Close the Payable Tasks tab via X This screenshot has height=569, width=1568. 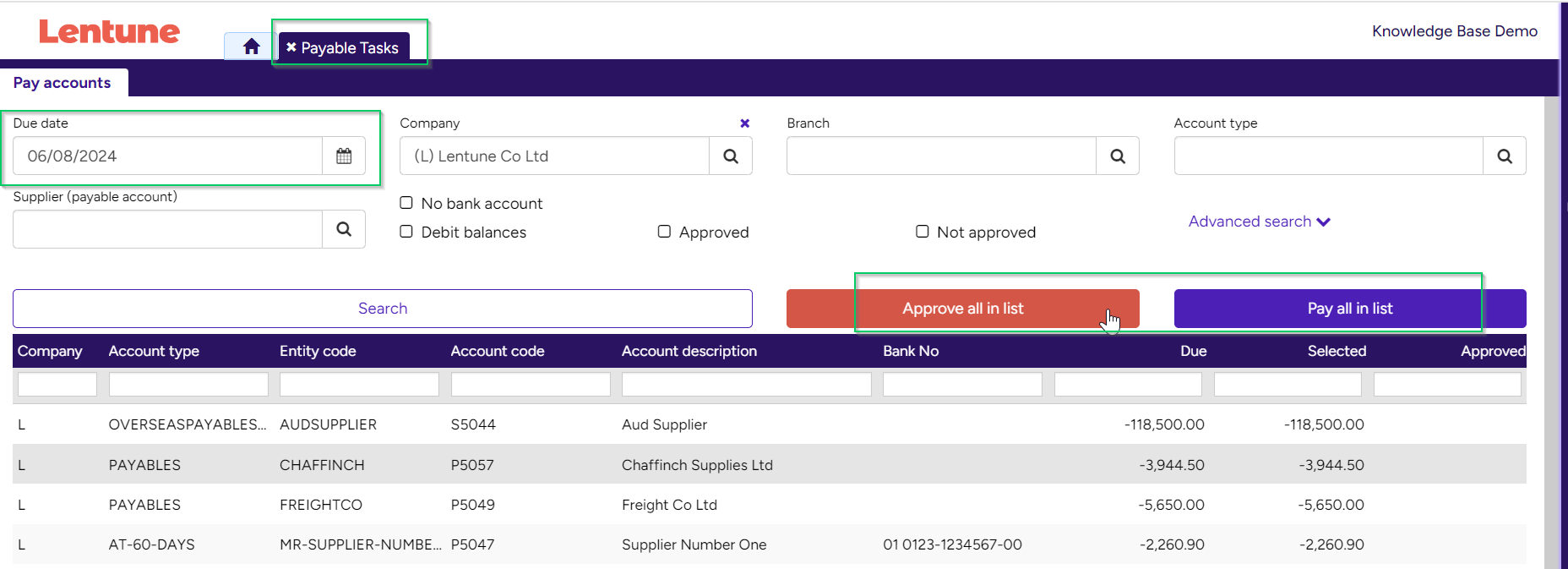coord(291,47)
